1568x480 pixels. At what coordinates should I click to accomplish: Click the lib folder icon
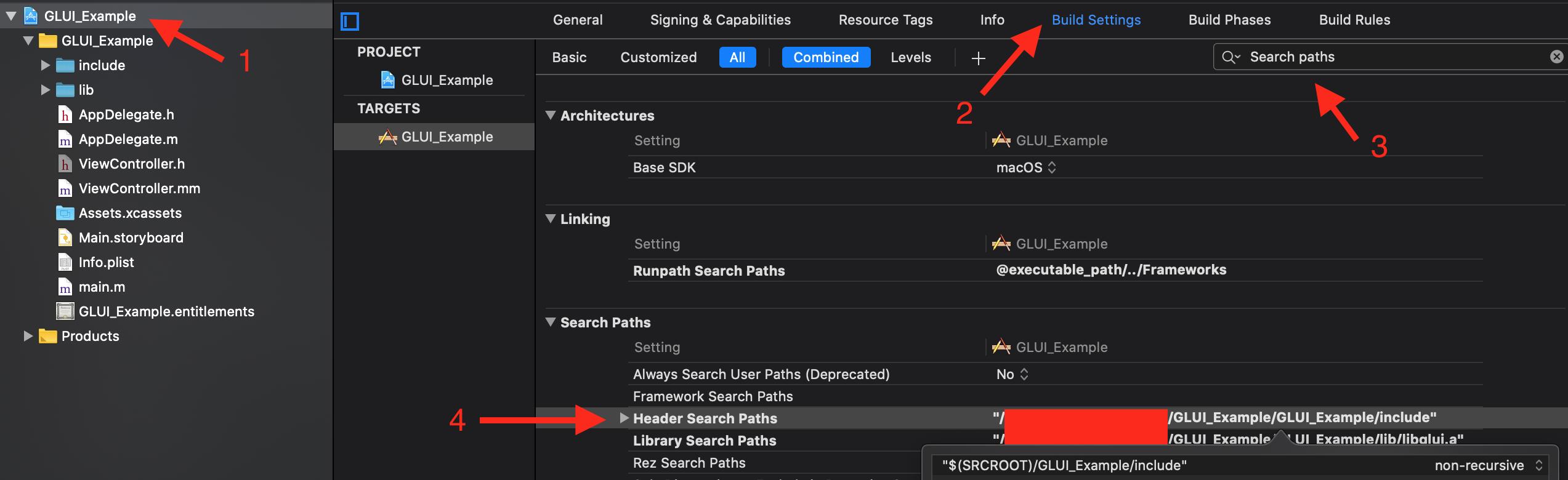pos(65,90)
